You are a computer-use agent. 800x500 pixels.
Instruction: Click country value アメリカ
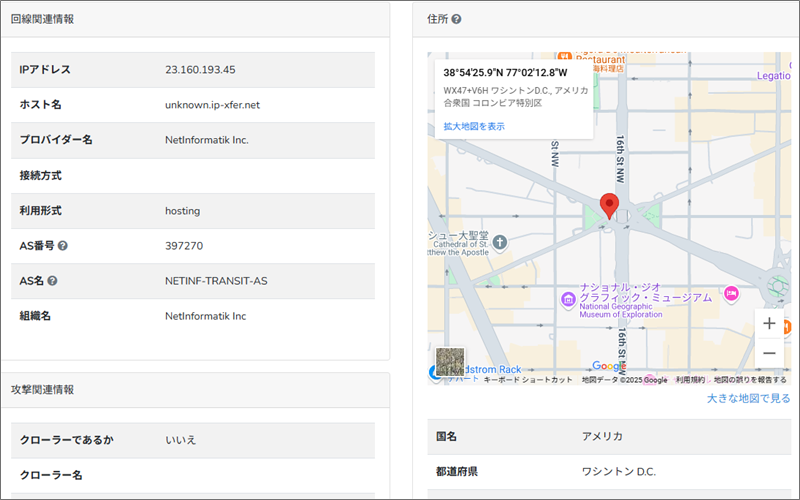(x=602, y=436)
